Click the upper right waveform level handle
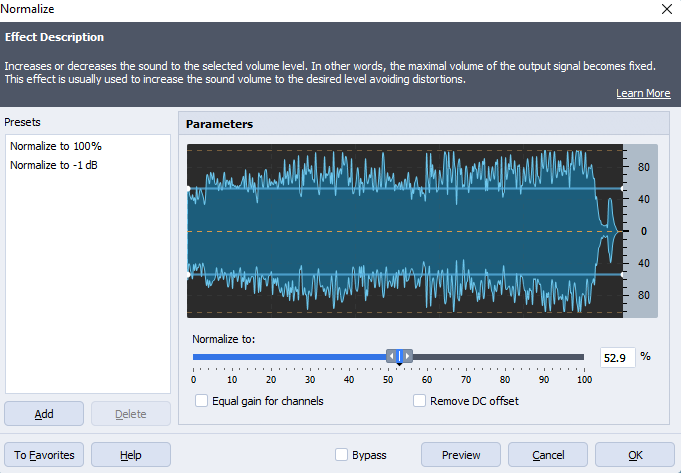 (622, 188)
